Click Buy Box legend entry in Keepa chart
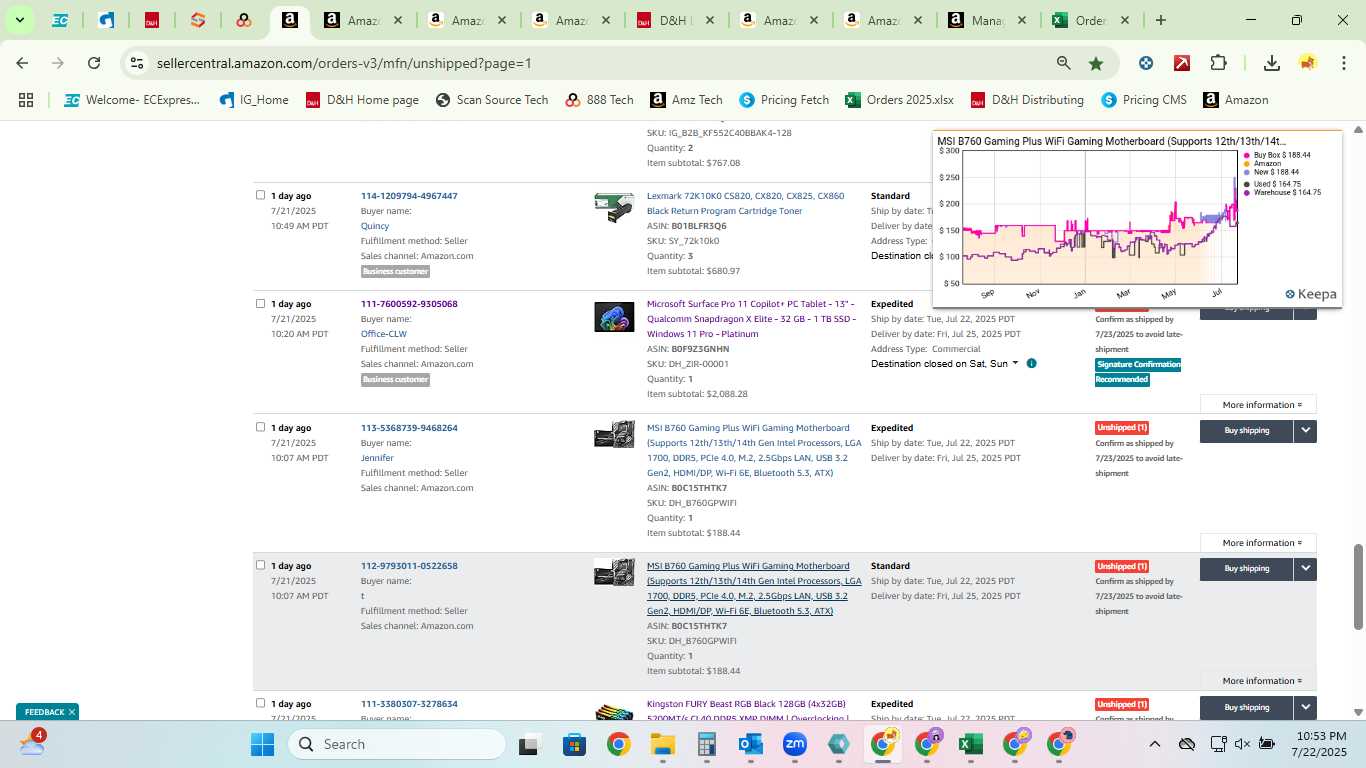Viewport: 1366px width, 768px height. pos(1277,155)
